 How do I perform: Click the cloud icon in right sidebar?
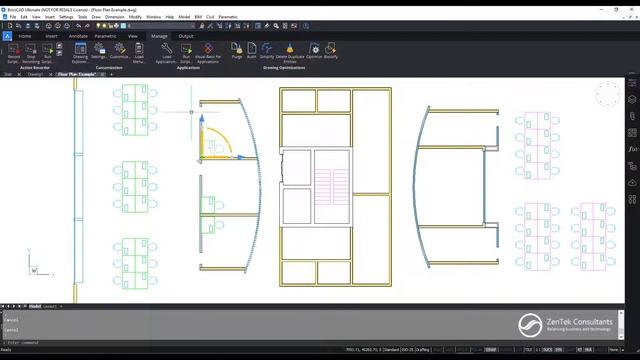632,182
